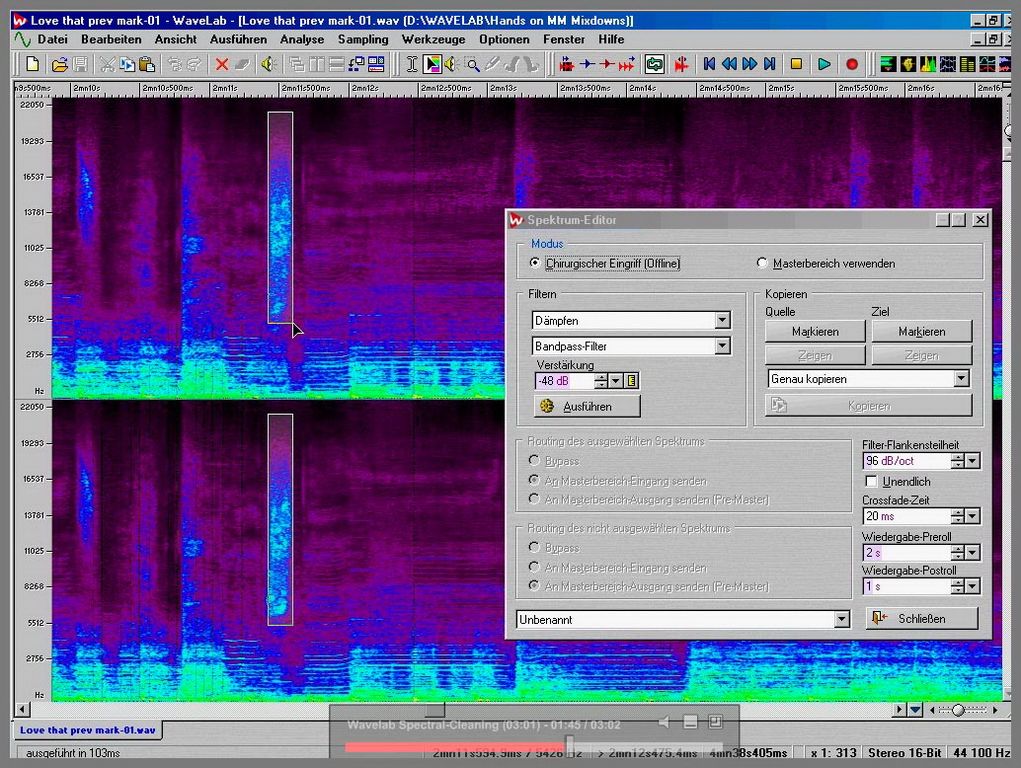Click the open folder toolbar icon
The width and height of the screenshot is (1021, 768).
(x=59, y=64)
